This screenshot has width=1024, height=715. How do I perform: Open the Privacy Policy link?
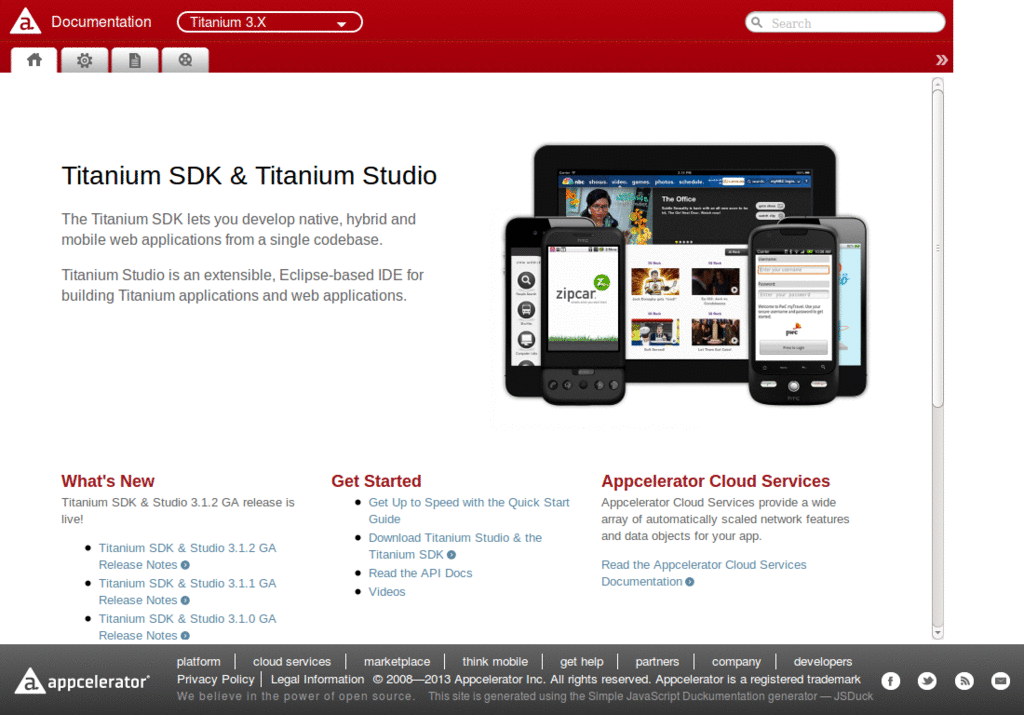click(x=216, y=679)
